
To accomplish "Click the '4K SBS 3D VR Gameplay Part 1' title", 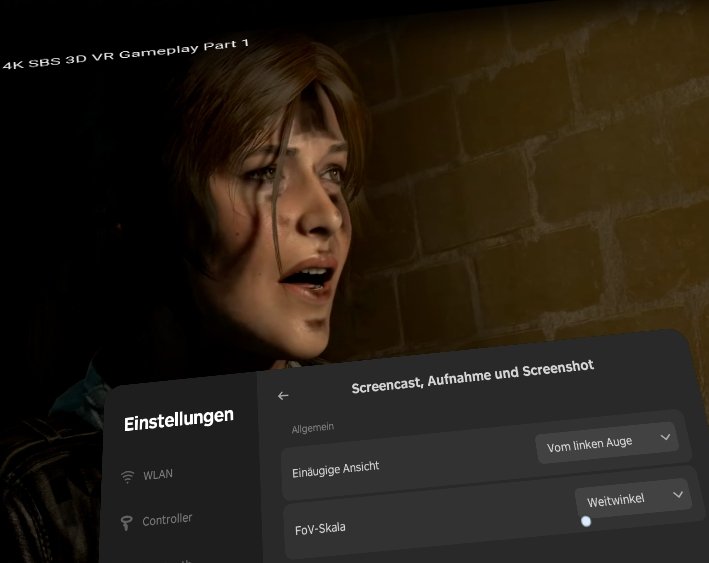I will pos(125,54).
